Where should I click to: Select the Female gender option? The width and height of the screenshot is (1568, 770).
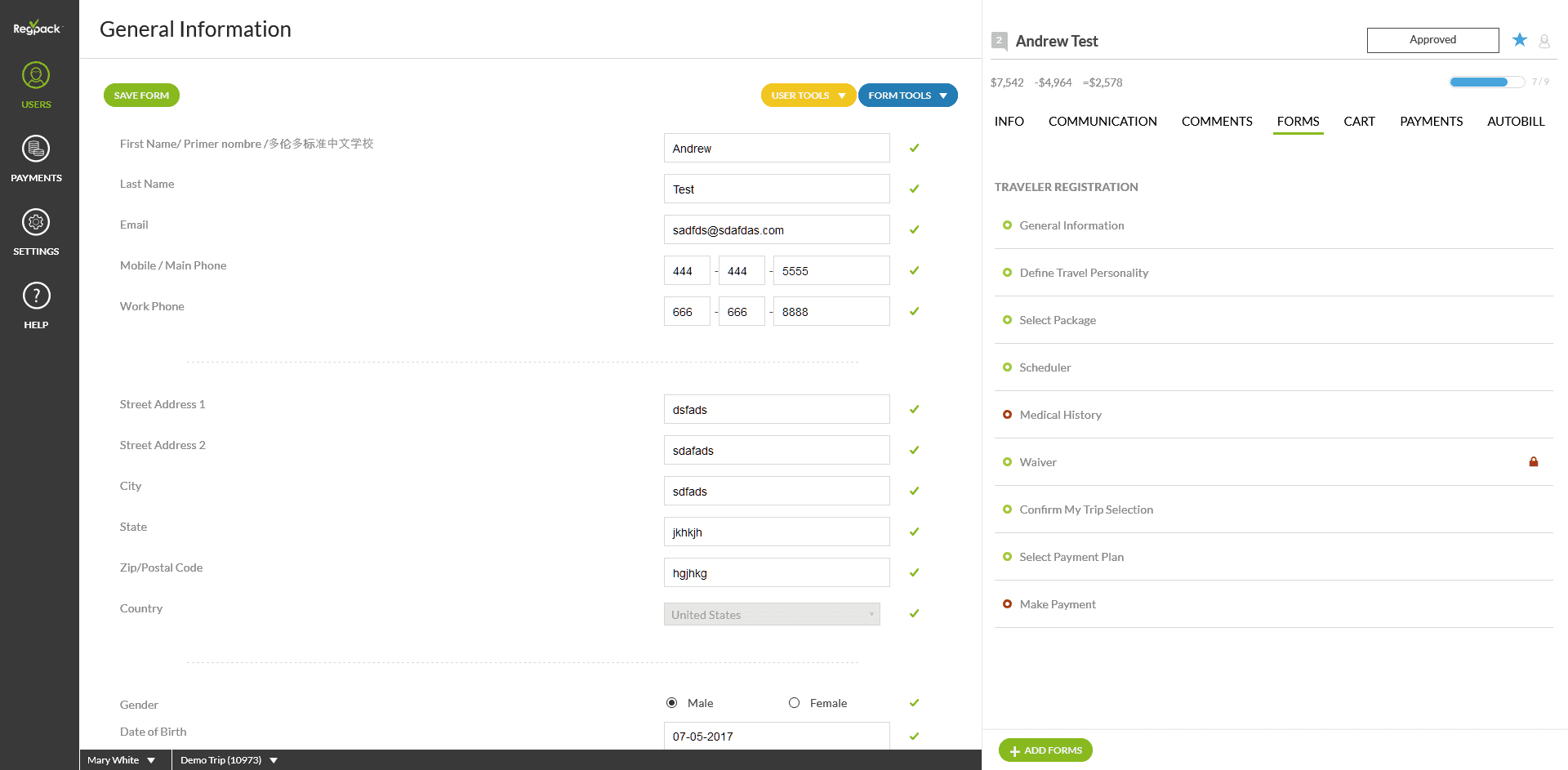[x=794, y=703]
